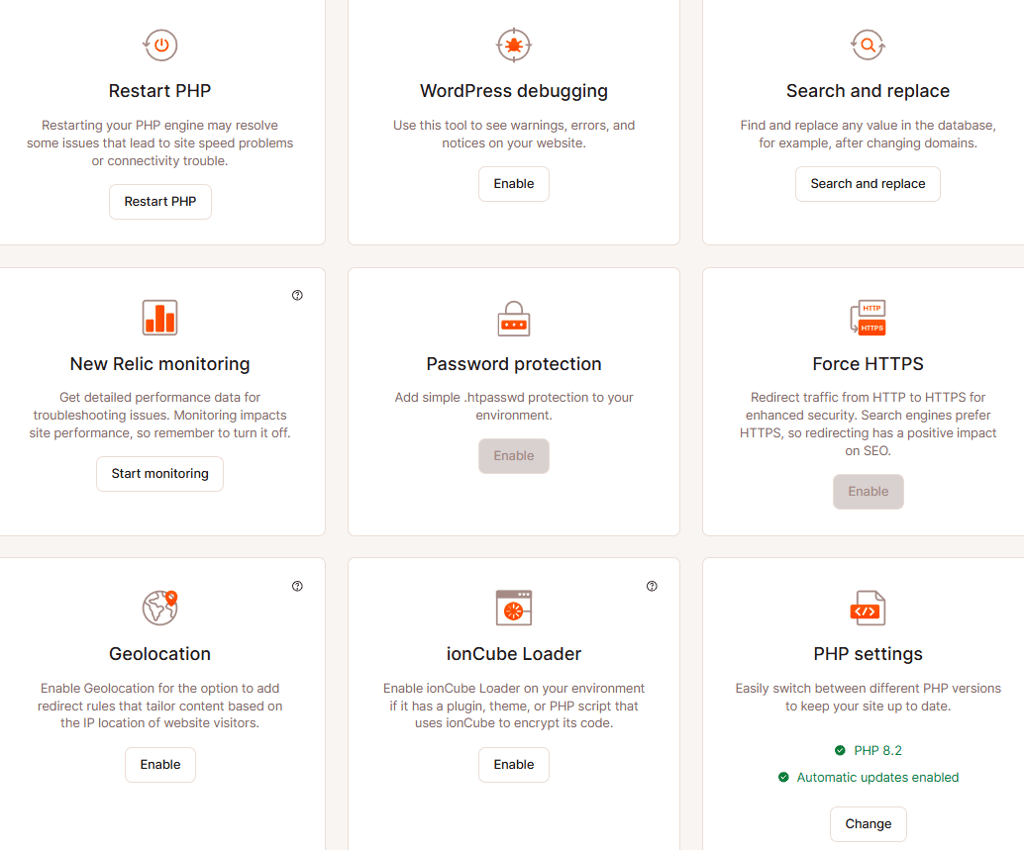Click the Search and replace magnifier icon
This screenshot has width=1024, height=850.
coord(868,45)
